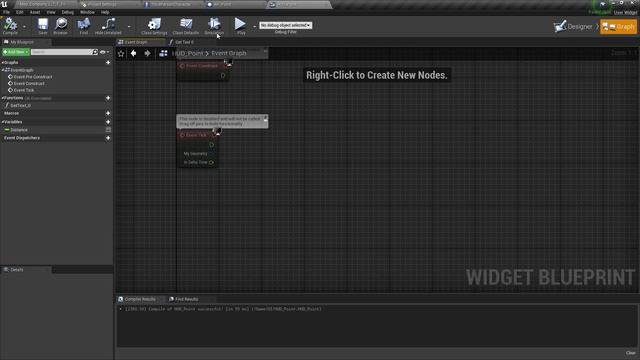
Task: Click HUD_Point breadcrumb
Action: click(x=187, y=53)
